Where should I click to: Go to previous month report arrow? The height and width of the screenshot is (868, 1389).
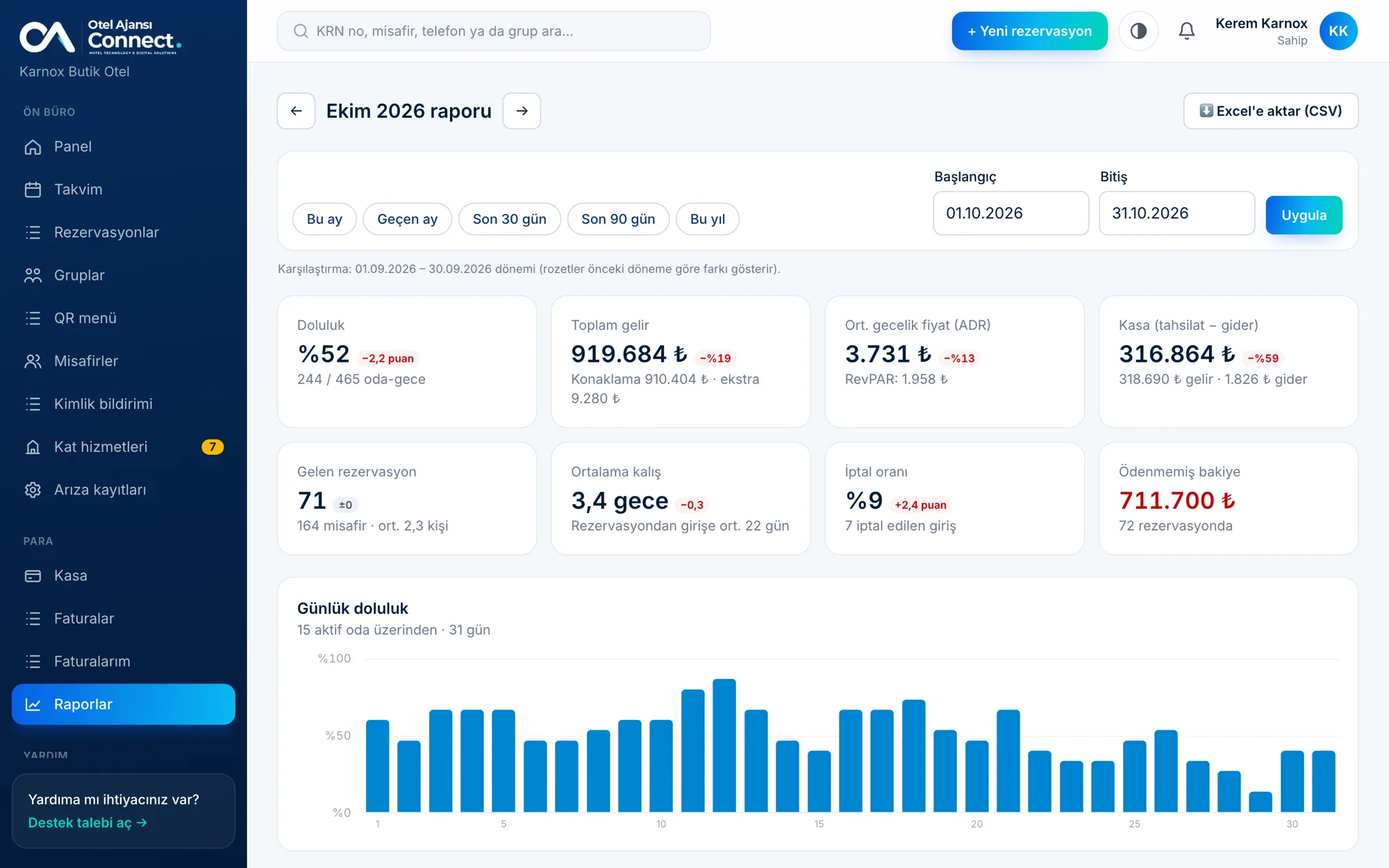point(297,111)
